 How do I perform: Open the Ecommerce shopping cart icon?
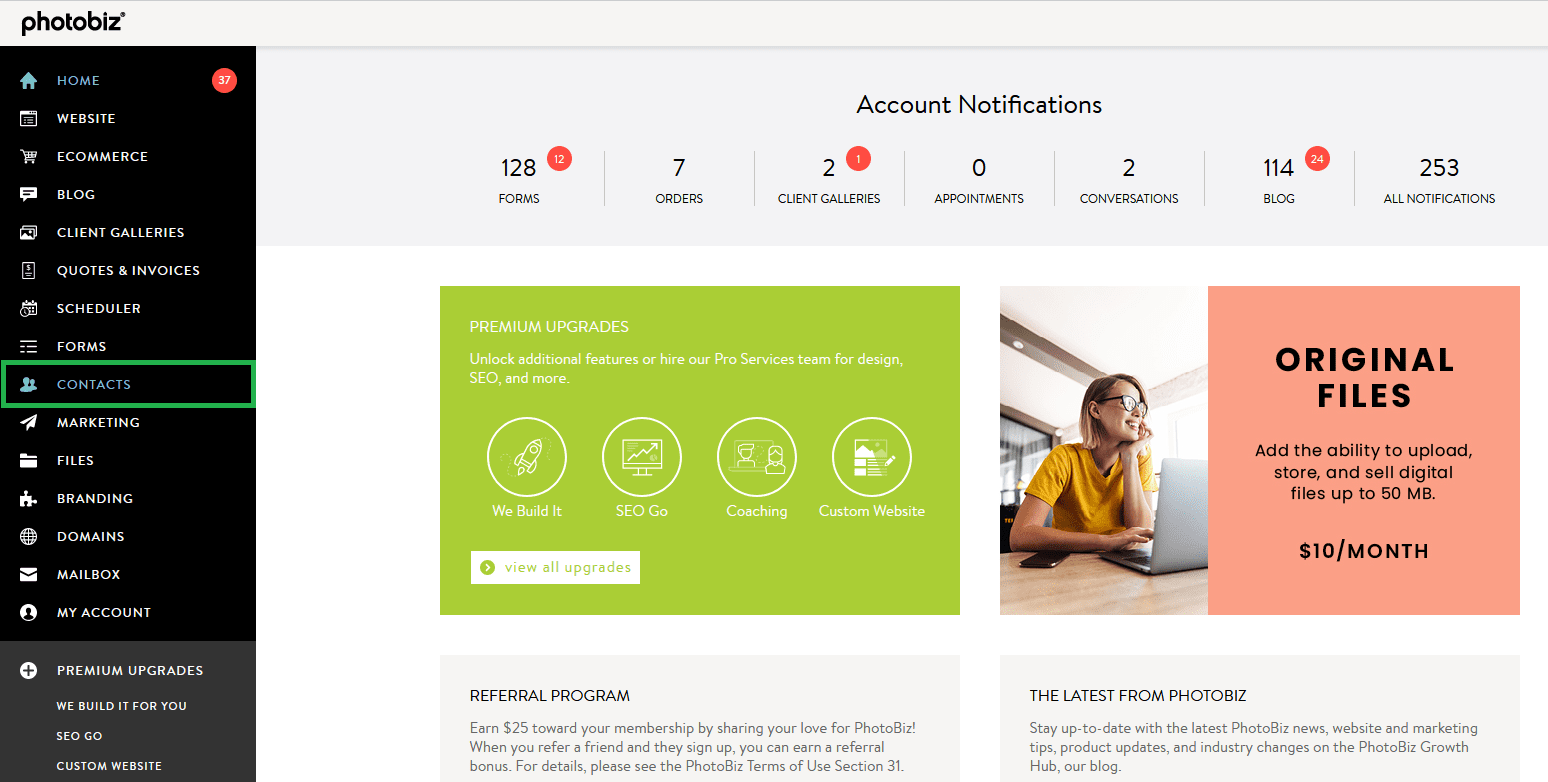click(29, 157)
